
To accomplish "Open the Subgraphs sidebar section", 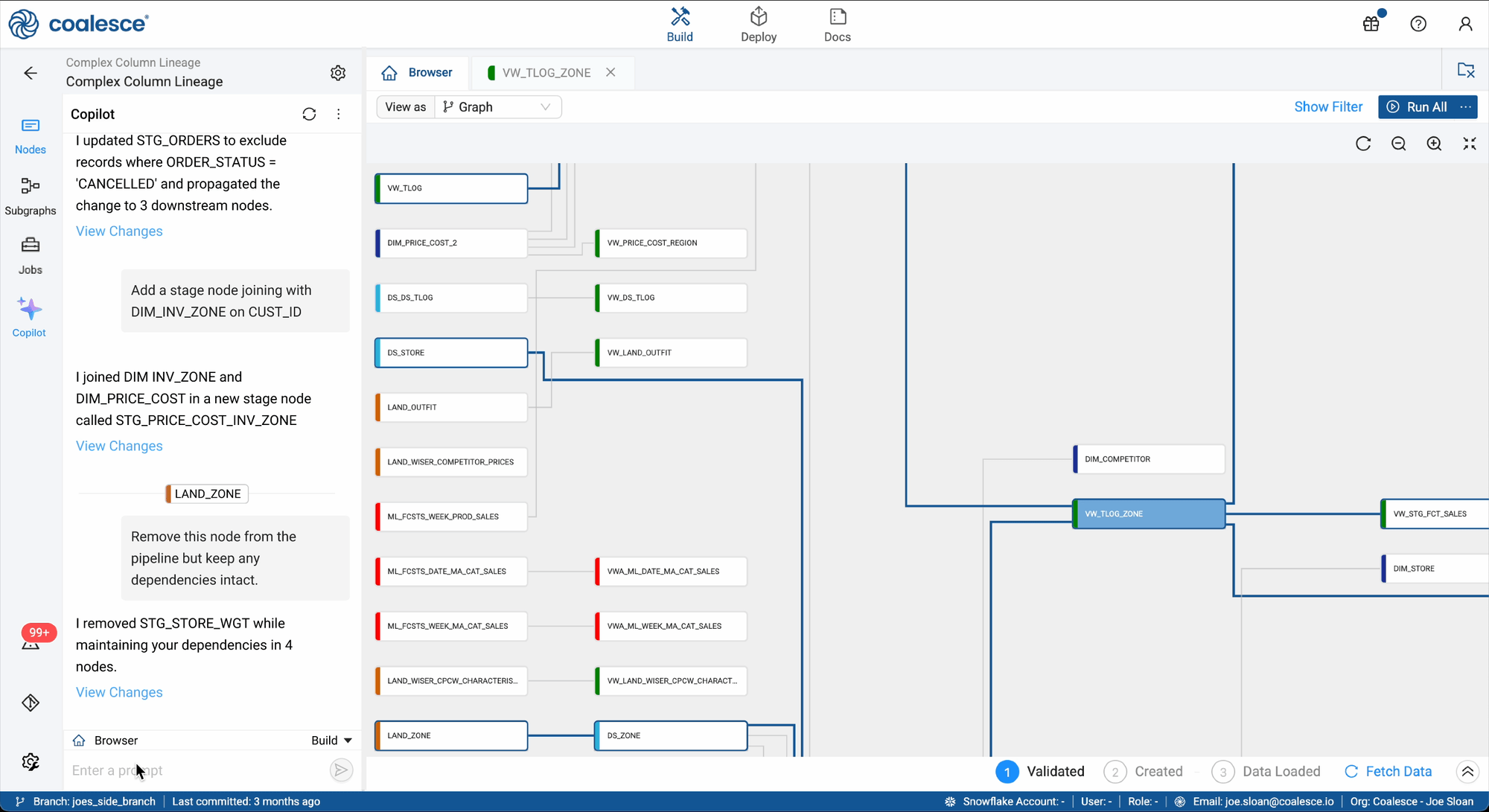I will [x=30, y=196].
